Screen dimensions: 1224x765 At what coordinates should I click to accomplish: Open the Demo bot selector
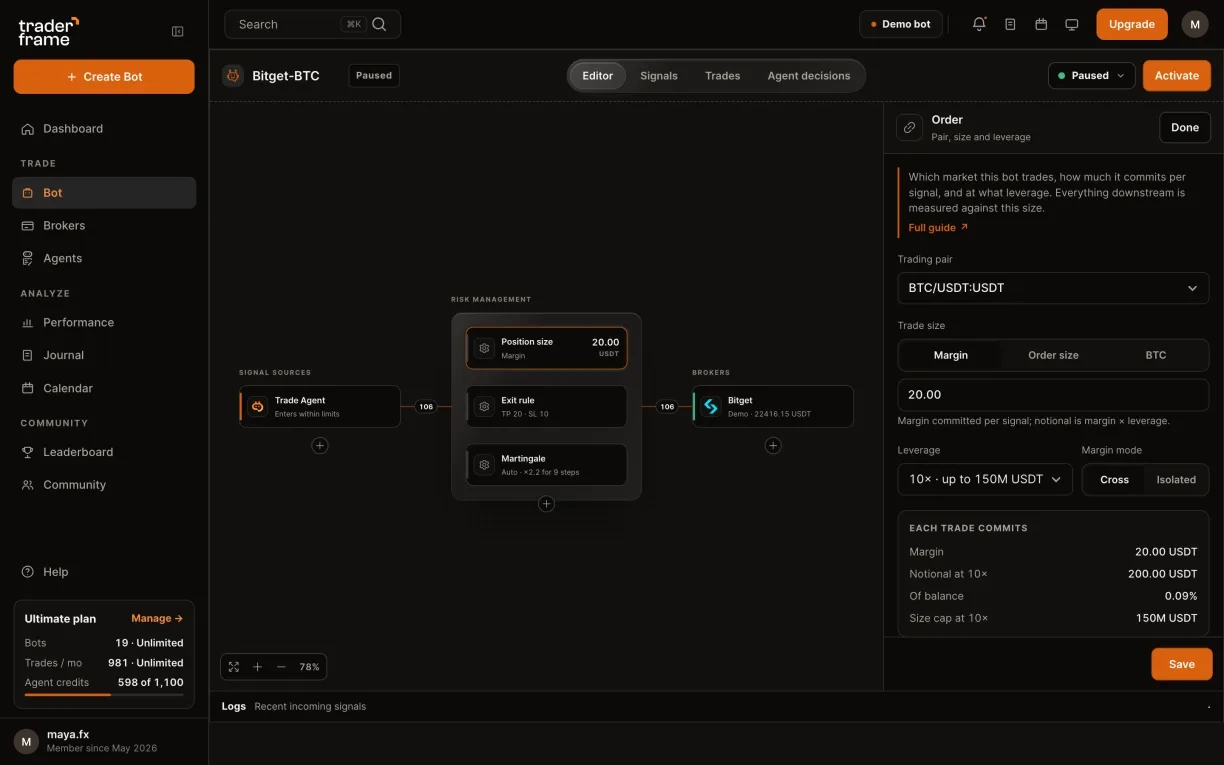click(901, 24)
